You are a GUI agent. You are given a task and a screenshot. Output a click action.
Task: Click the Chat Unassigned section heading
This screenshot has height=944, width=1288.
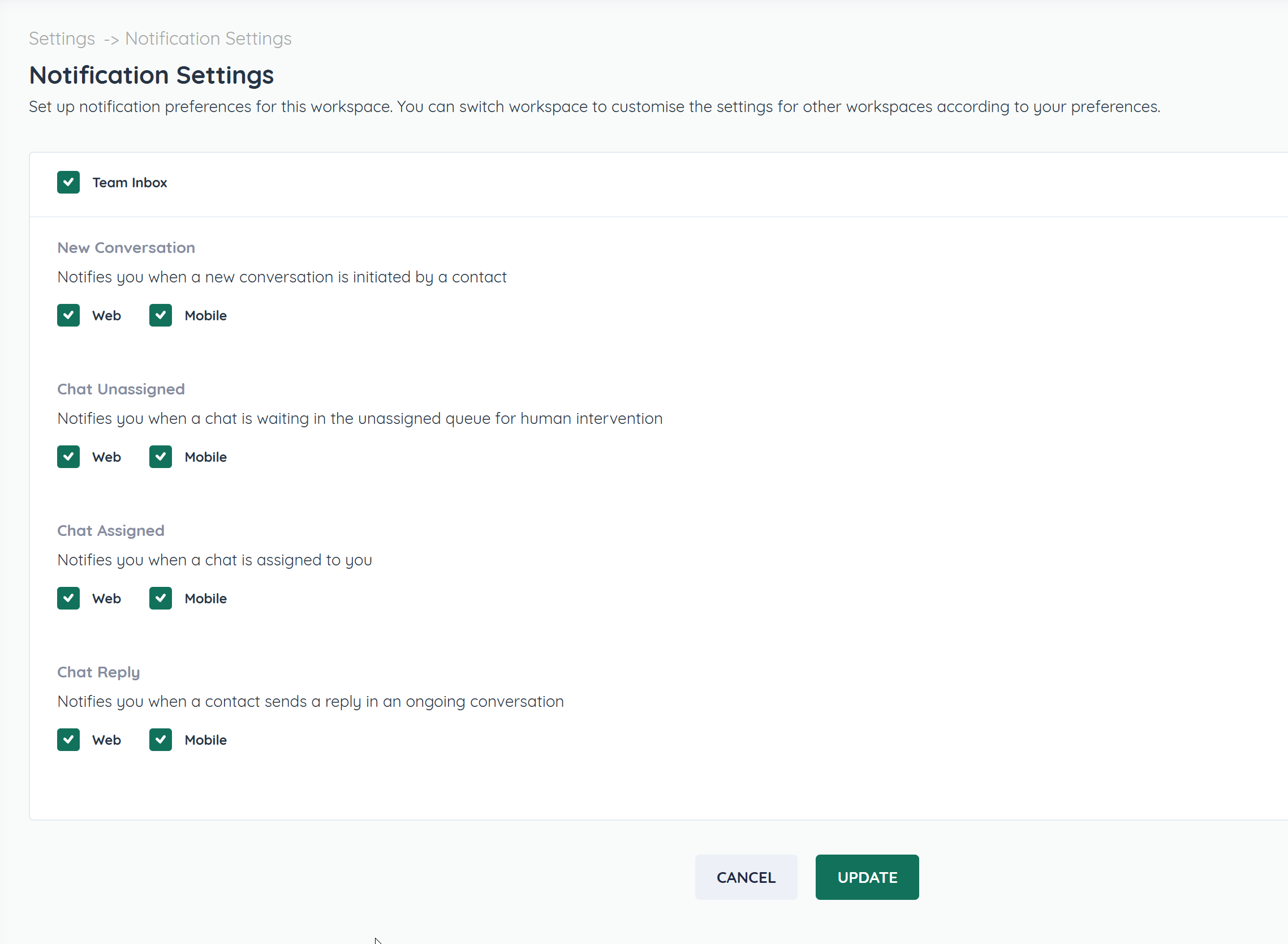121,389
